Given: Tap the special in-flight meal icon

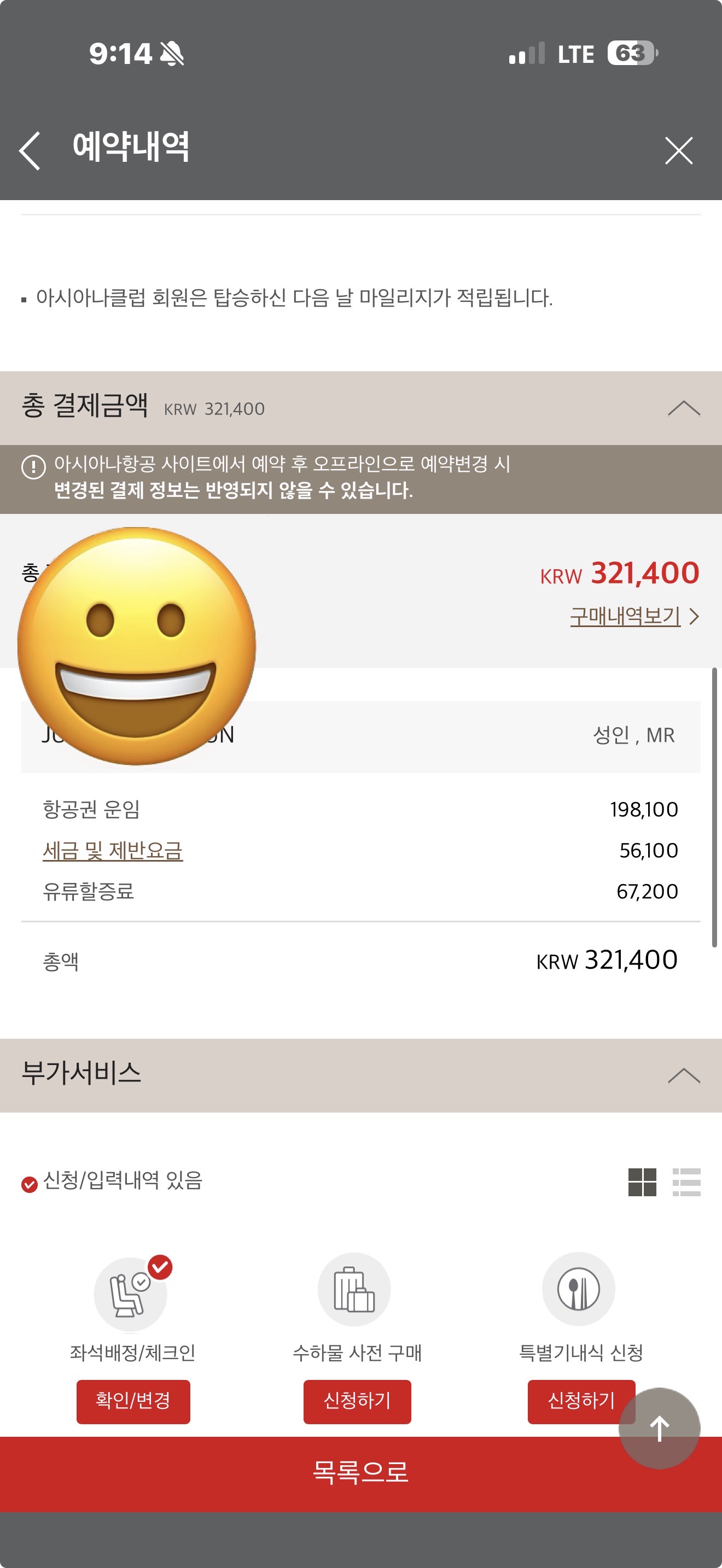Looking at the screenshot, I should click(x=578, y=1289).
